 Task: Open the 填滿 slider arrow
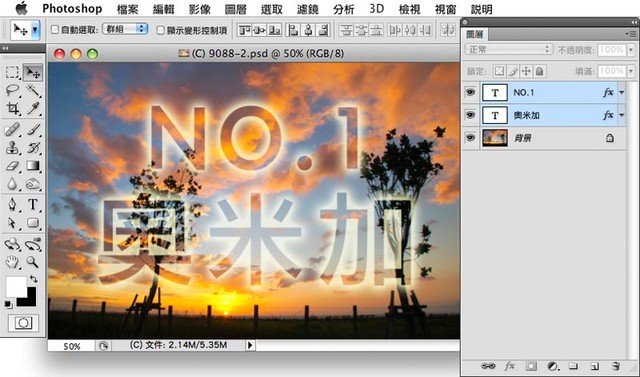(x=631, y=71)
